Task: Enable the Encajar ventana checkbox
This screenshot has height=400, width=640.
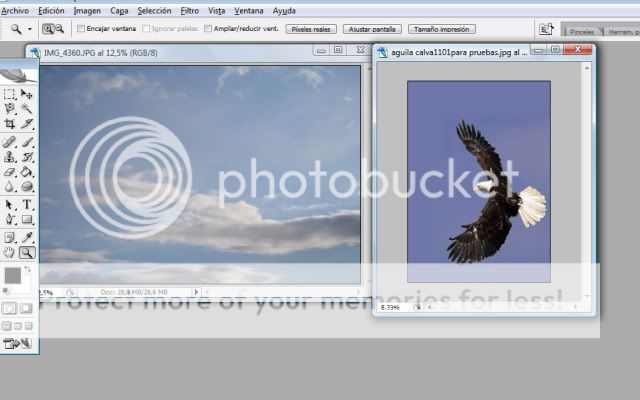Action: pos(81,29)
